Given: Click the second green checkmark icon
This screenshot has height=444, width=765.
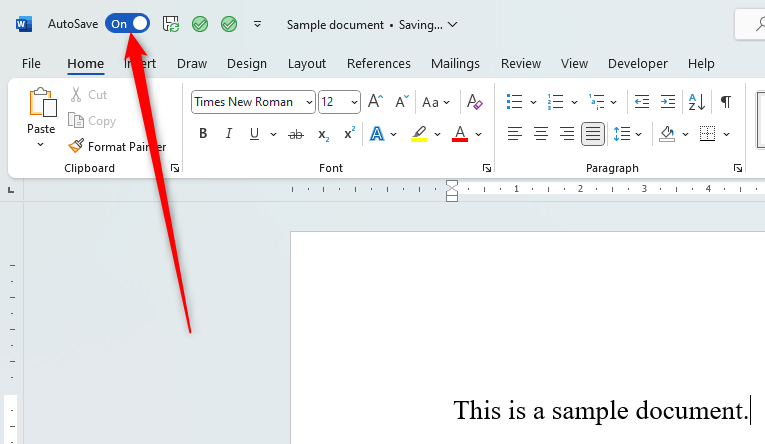Looking at the screenshot, I should 229,24.
